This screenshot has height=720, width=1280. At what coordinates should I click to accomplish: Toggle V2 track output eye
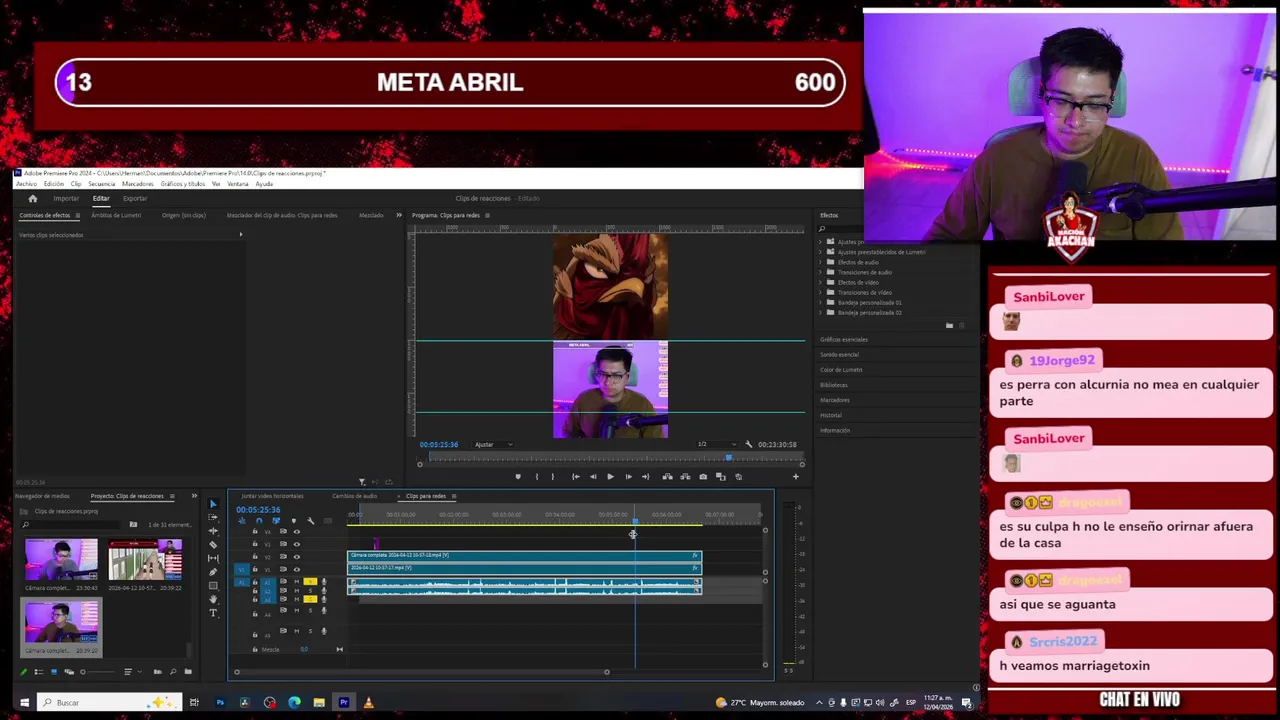(296, 557)
